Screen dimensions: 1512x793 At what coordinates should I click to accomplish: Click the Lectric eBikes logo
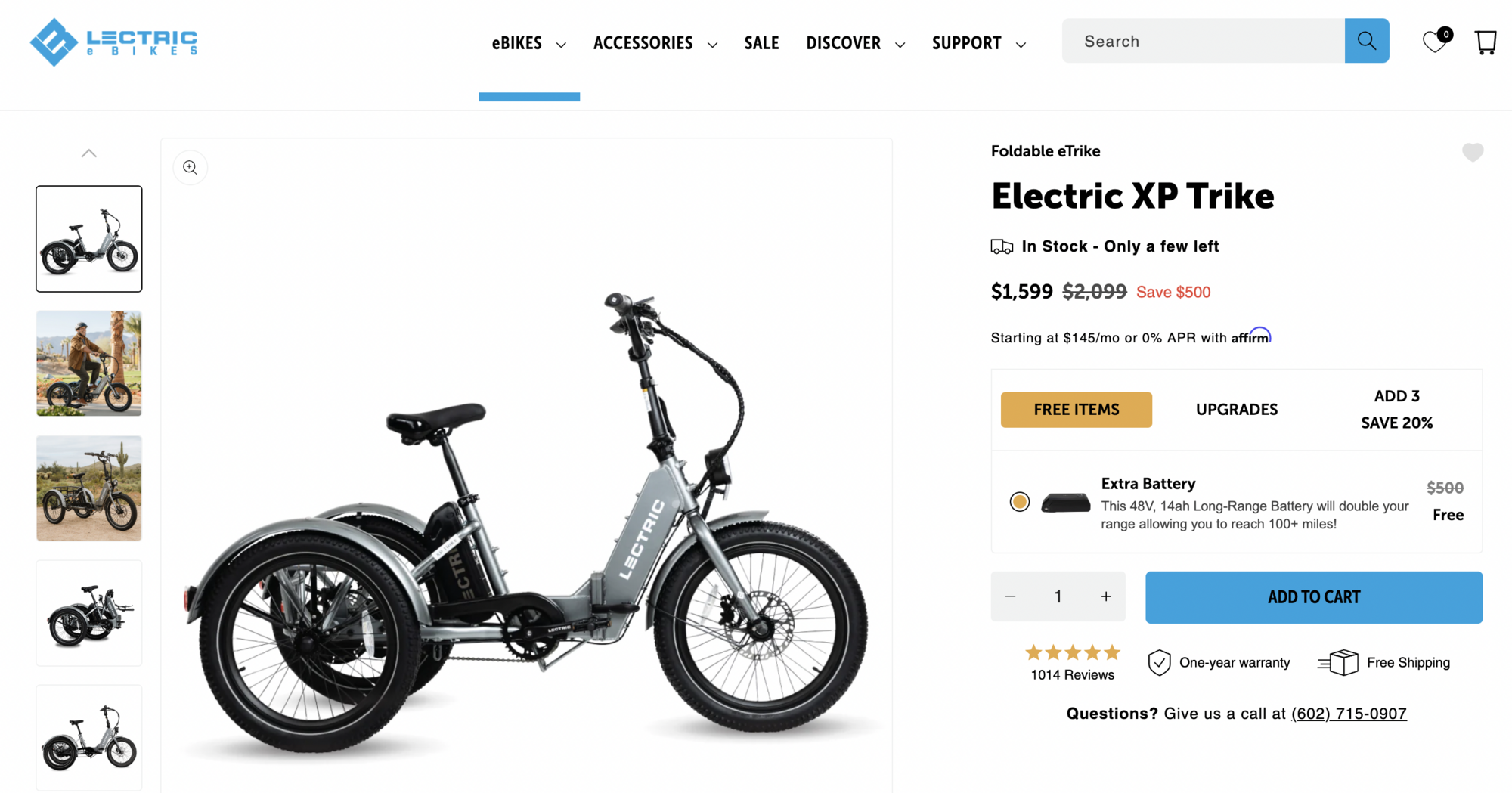tap(113, 42)
